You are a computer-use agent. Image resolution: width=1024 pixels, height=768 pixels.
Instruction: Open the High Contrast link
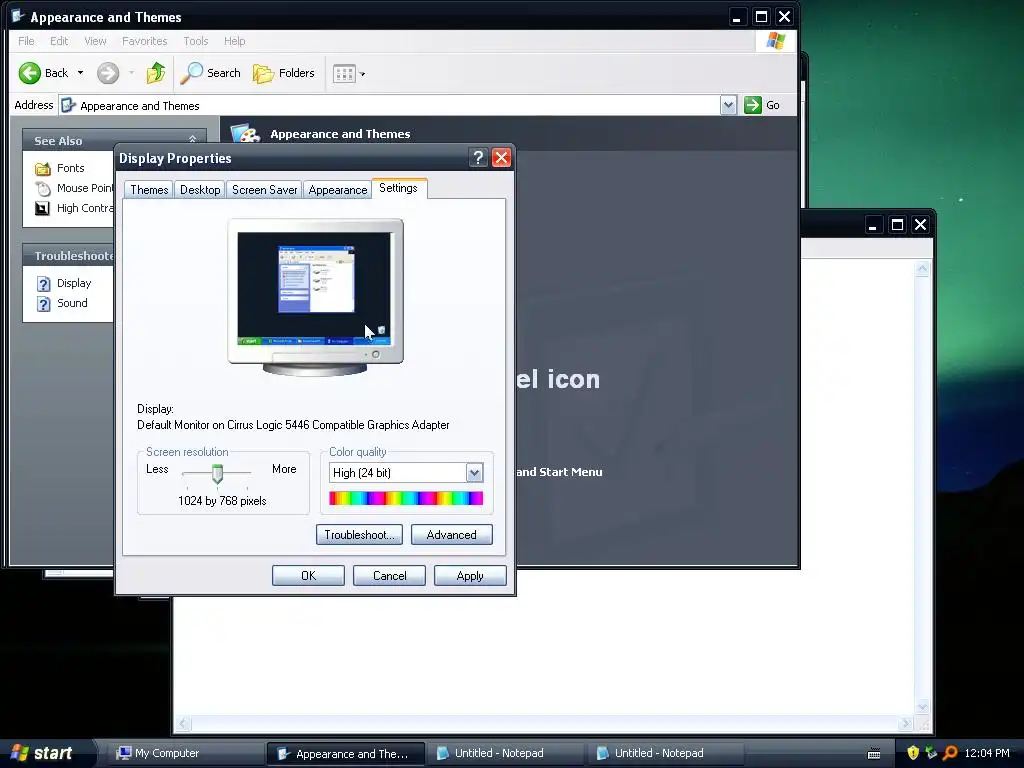85,208
